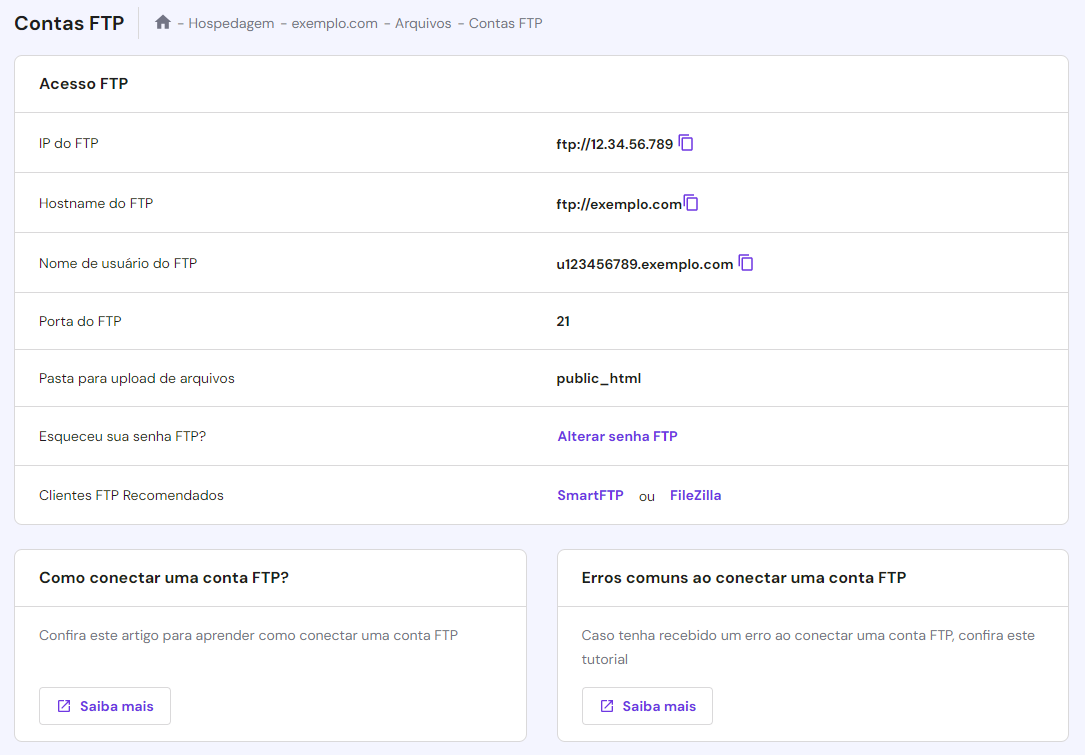
Task: Click the external-link icon on the second Saiba mais
Action: pos(608,706)
